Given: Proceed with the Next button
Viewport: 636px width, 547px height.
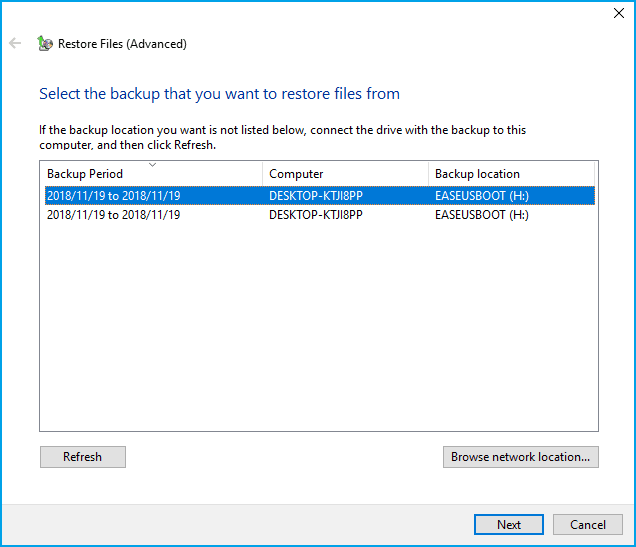Looking at the screenshot, I should pyautogui.click(x=509, y=525).
